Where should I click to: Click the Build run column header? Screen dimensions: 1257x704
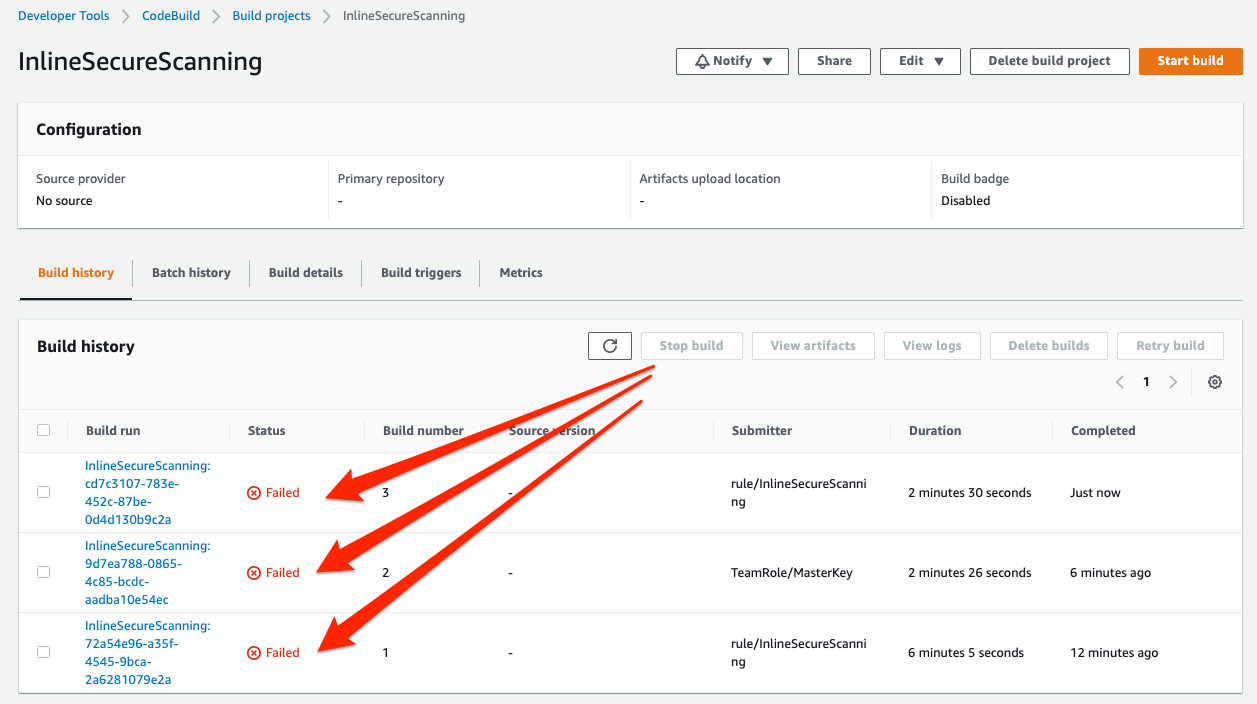click(113, 431)
